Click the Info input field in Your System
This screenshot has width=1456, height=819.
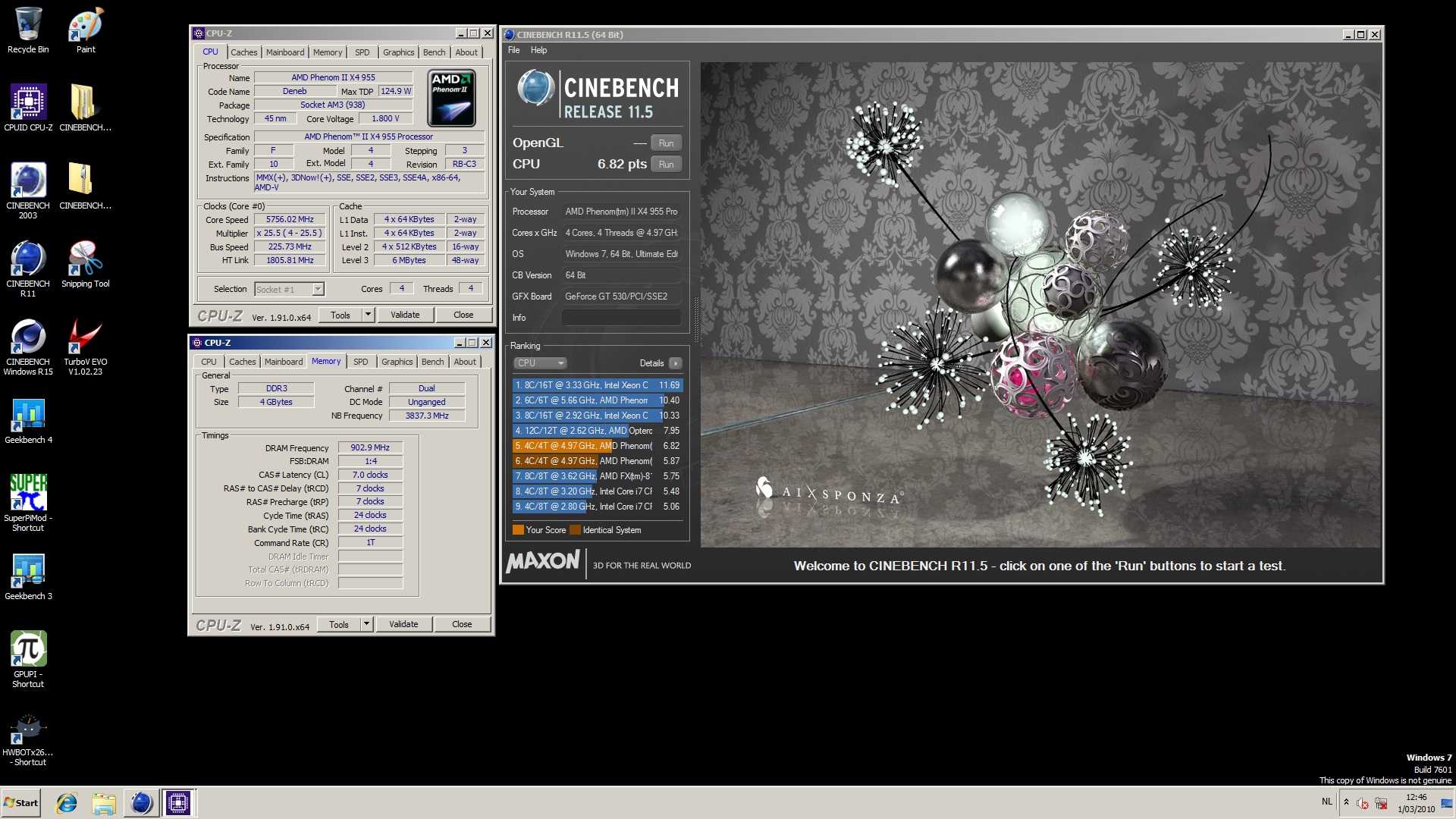621,318
